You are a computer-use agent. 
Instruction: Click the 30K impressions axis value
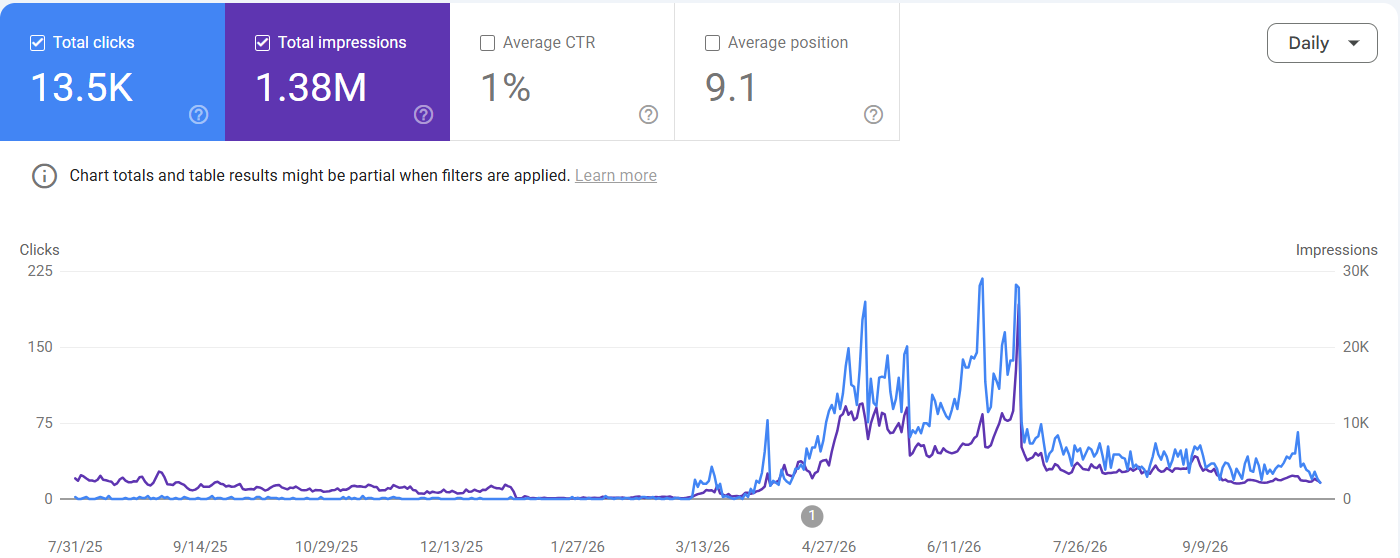click(x=1355, y=271)
